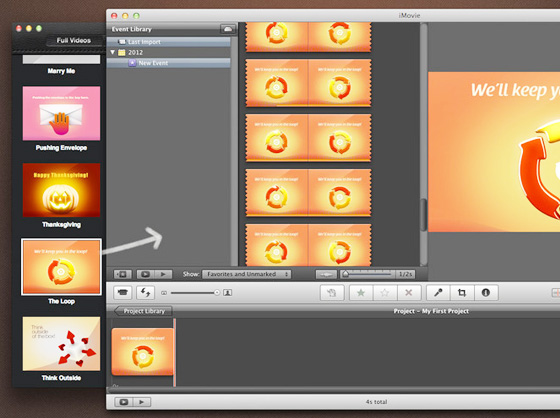Select the 2012 folder row
560x418 pixels.
[169, 52]
